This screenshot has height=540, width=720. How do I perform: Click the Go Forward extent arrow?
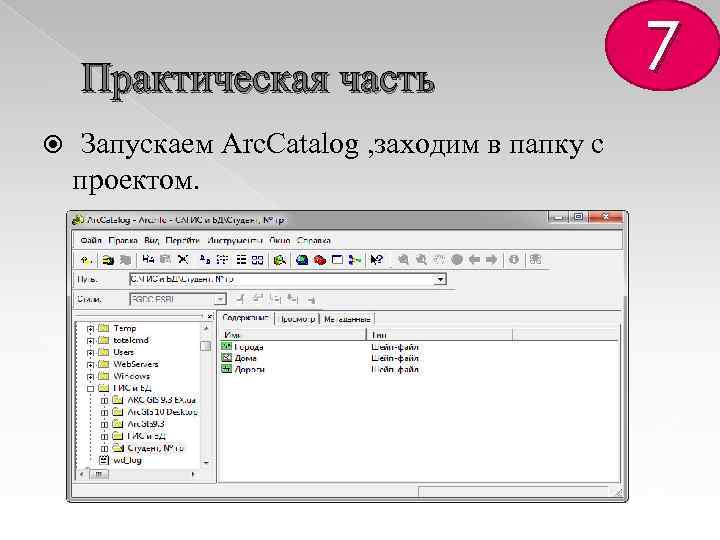(x=492, y=260)
